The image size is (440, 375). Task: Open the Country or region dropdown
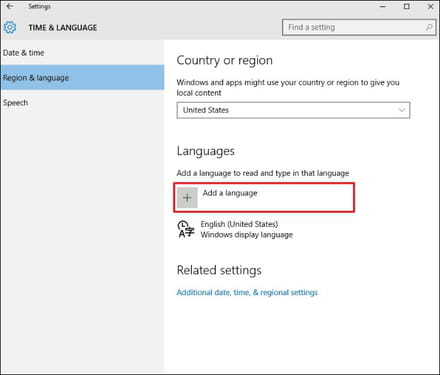click(x=293, y=110)
